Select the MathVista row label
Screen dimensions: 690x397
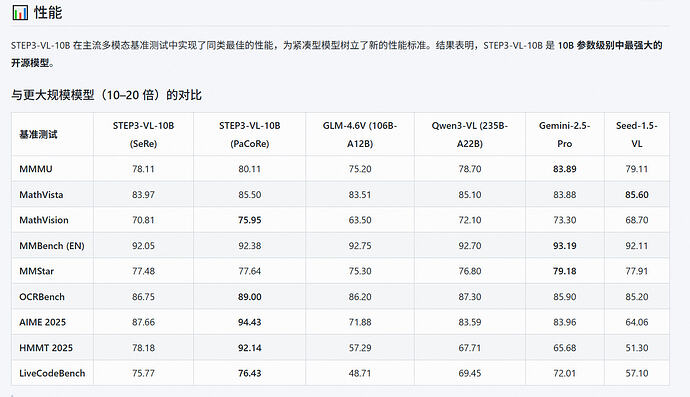[41, 195]
